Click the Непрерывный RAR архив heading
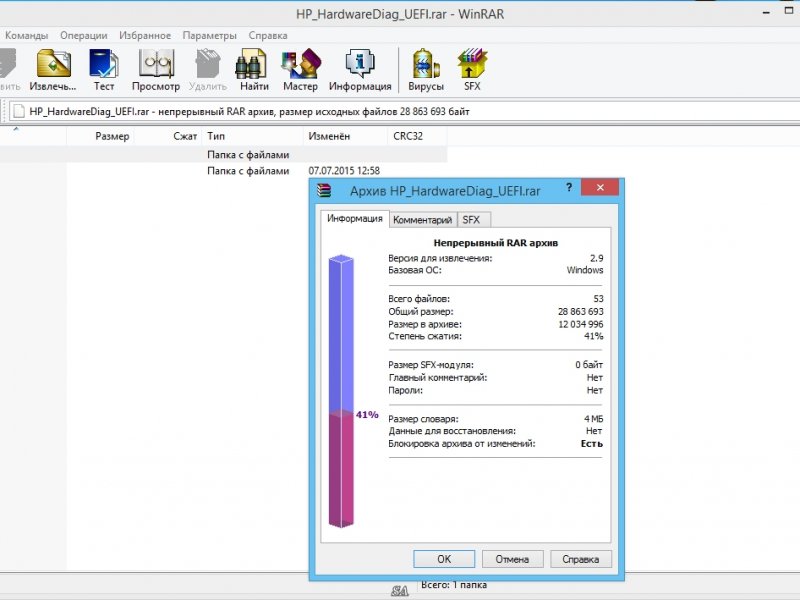This screenshot has width=800, height=600. [495, 243]
